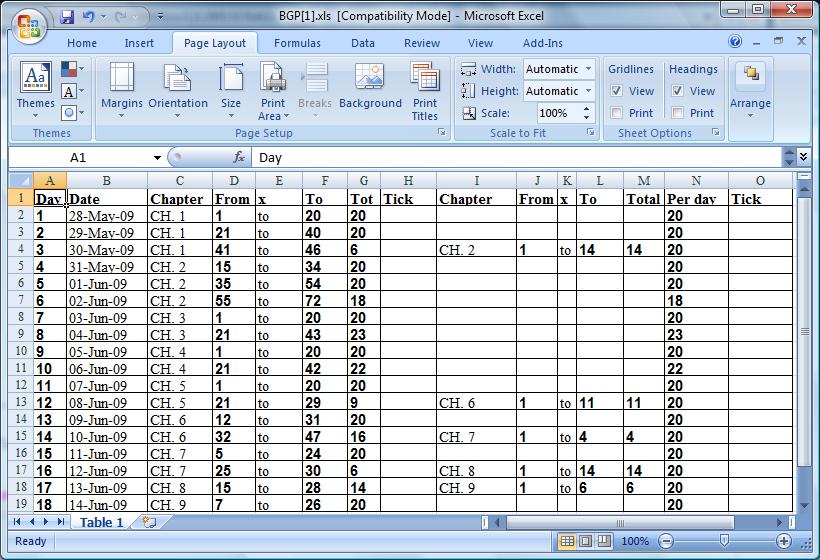Go to the first sheet tab
This screenshot has height=560, width=820.
[17, 522]
